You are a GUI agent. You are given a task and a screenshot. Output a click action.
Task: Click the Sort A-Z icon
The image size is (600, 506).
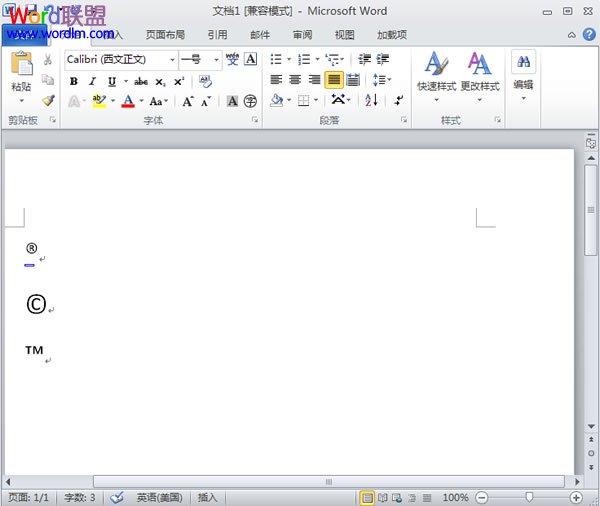370,101
